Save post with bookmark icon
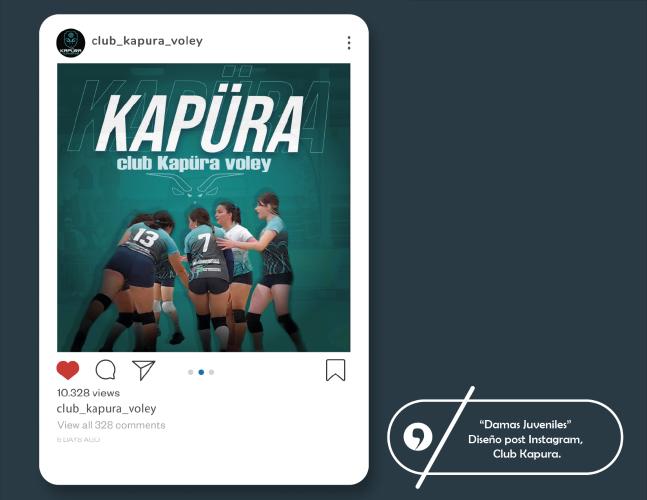Image resolution: width=647 pixels, height=500 pixels. [335, 370]
